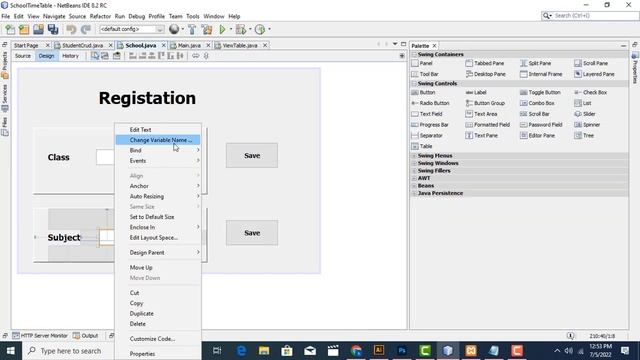Select the Spinner component in the Palette
The height and width of the screenshot is (360, 640).
tap(587, 124)
